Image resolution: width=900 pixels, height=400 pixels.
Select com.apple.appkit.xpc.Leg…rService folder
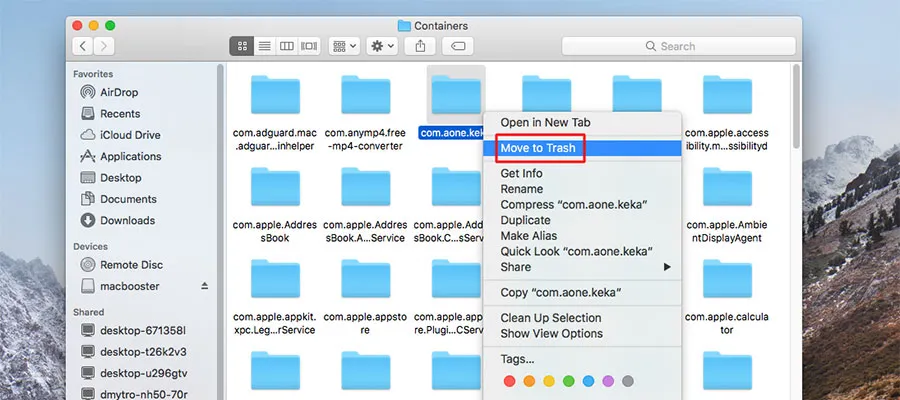point(276,278)
